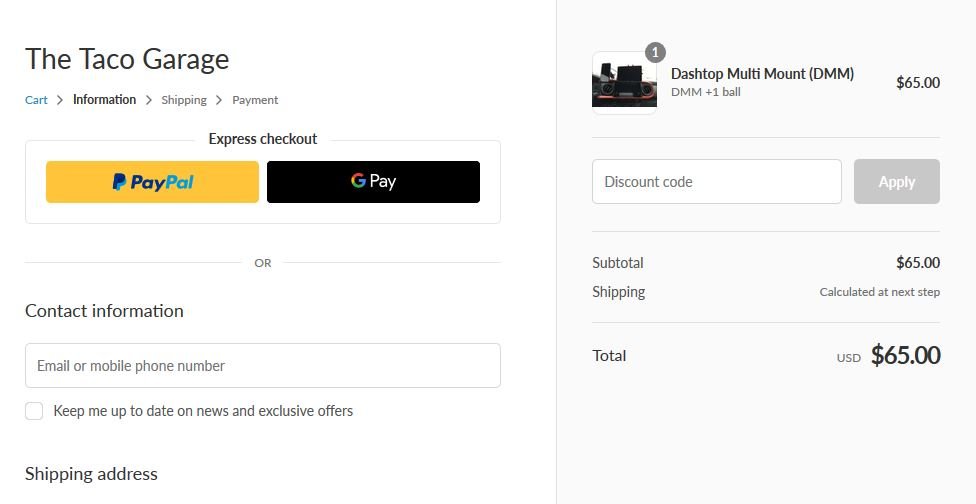
Task: Choose the G Pay express checkout button
Action: tap(373, 182)
